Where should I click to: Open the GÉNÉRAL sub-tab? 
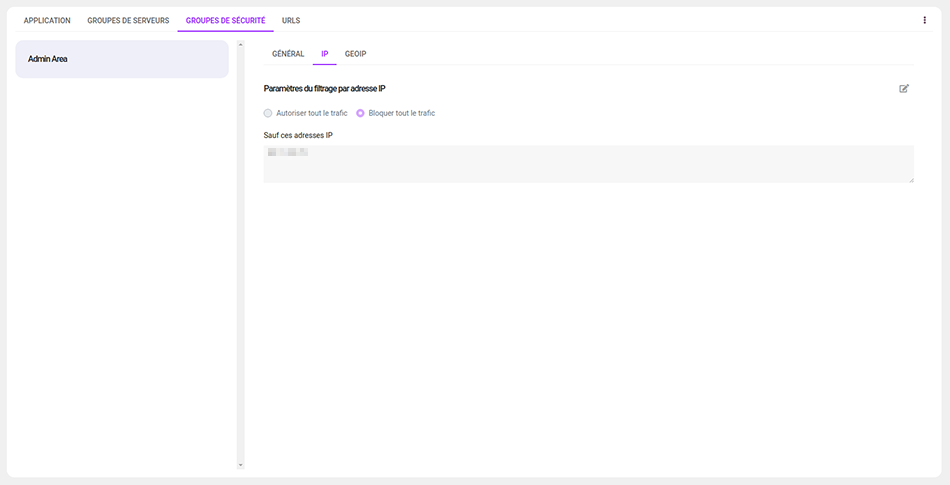pyautogui.click(x=288, y=54)
